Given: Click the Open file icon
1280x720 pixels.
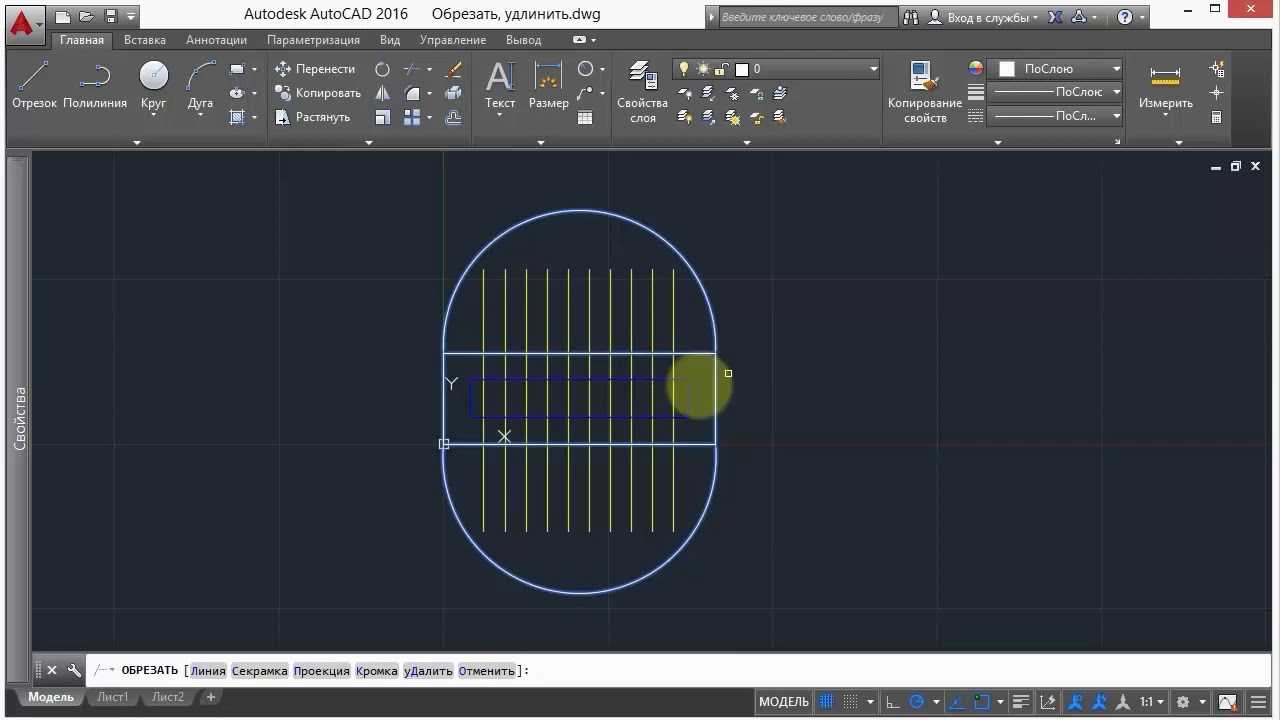Looking at the screenshot, I should tap(86, 16).
